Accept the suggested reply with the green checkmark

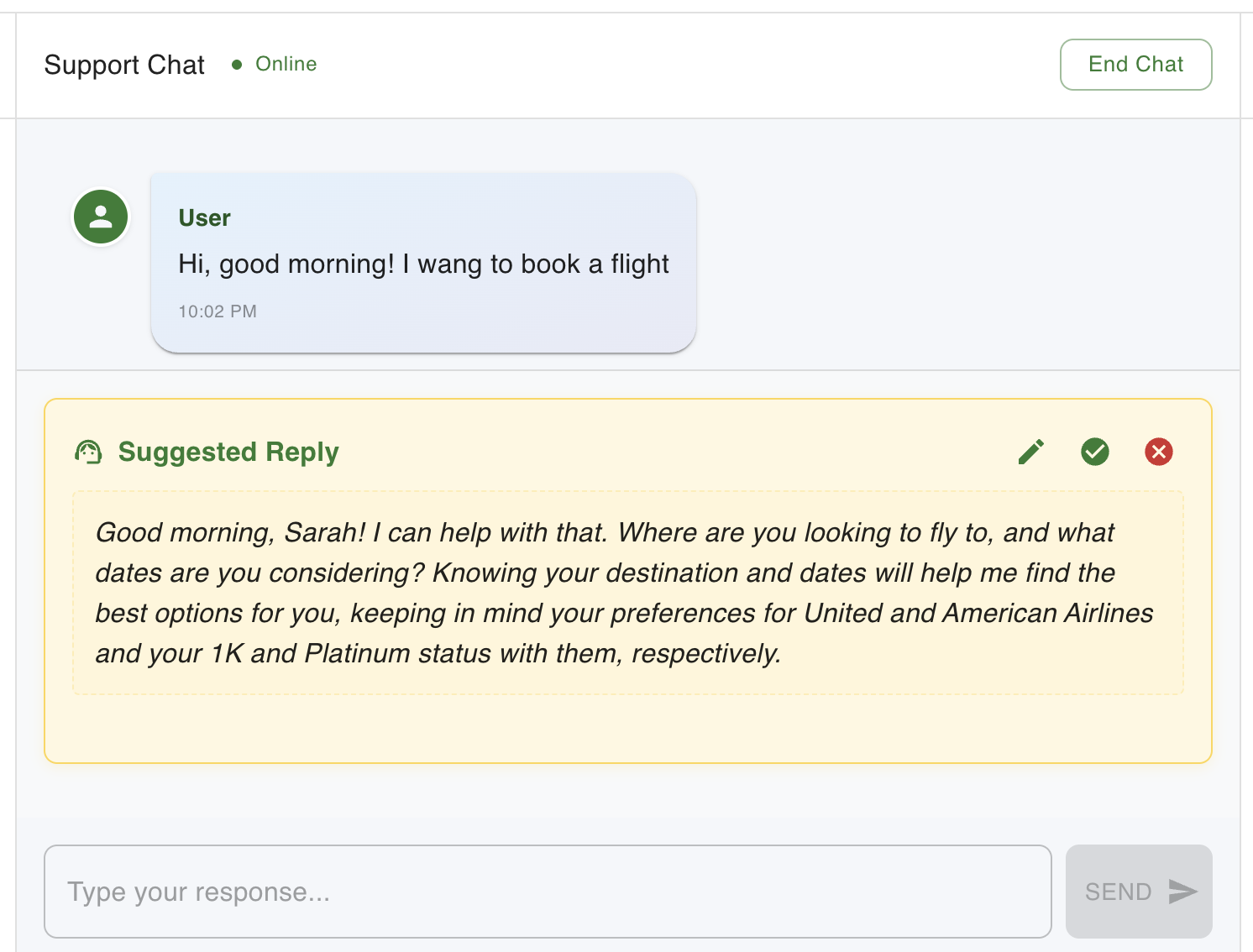coord(1095,452)
